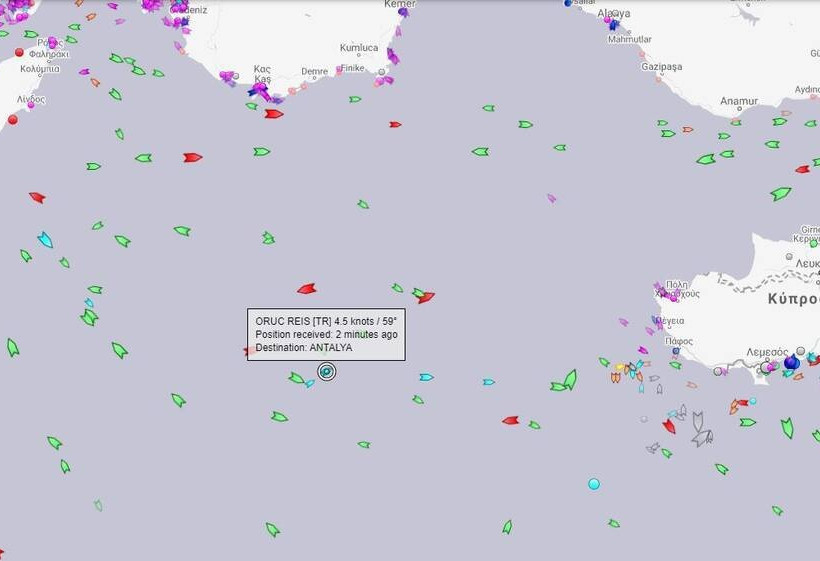Click the Kumluca town label
The image size is (820, 561).
pyautogui.click(x=359, y=47)
